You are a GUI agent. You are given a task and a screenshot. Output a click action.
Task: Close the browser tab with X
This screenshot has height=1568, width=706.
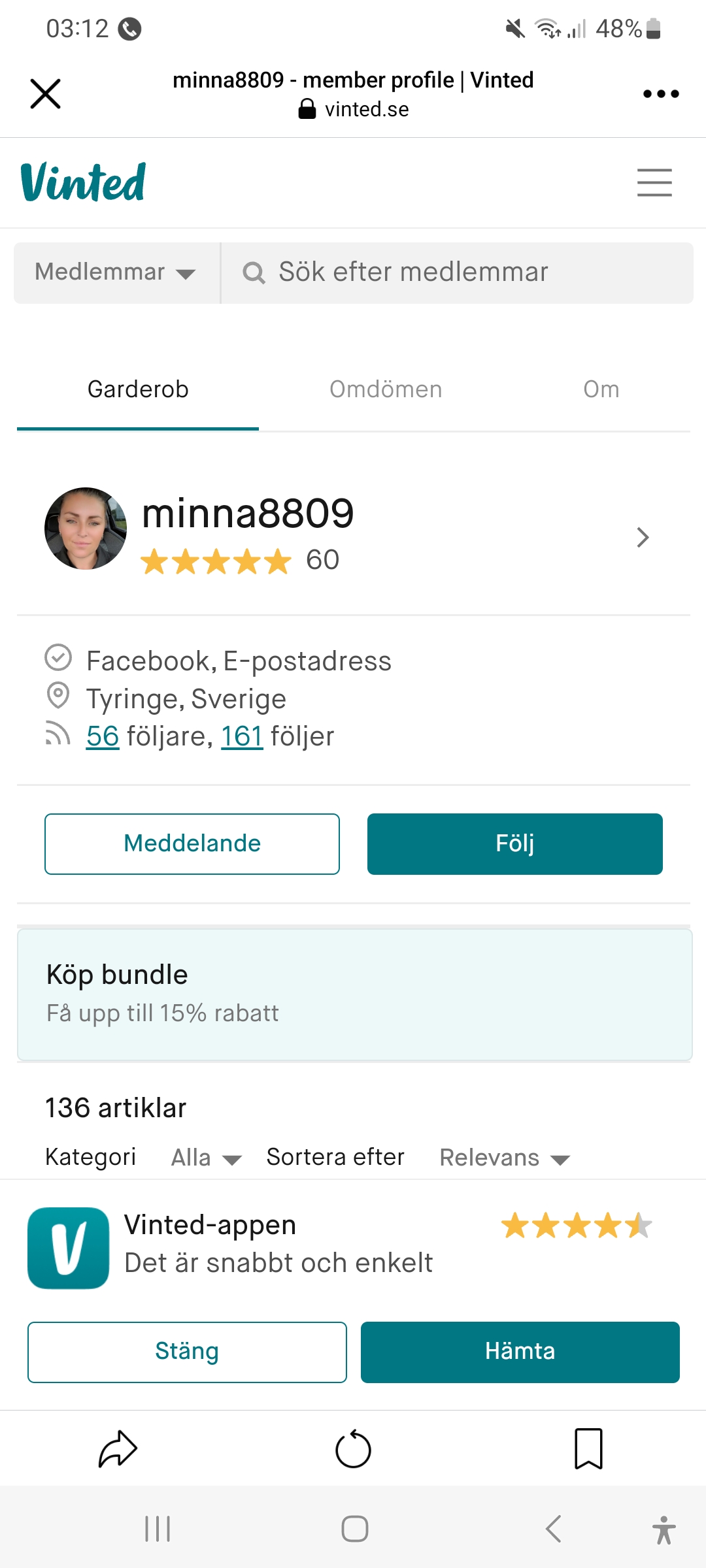pos(46,94)
